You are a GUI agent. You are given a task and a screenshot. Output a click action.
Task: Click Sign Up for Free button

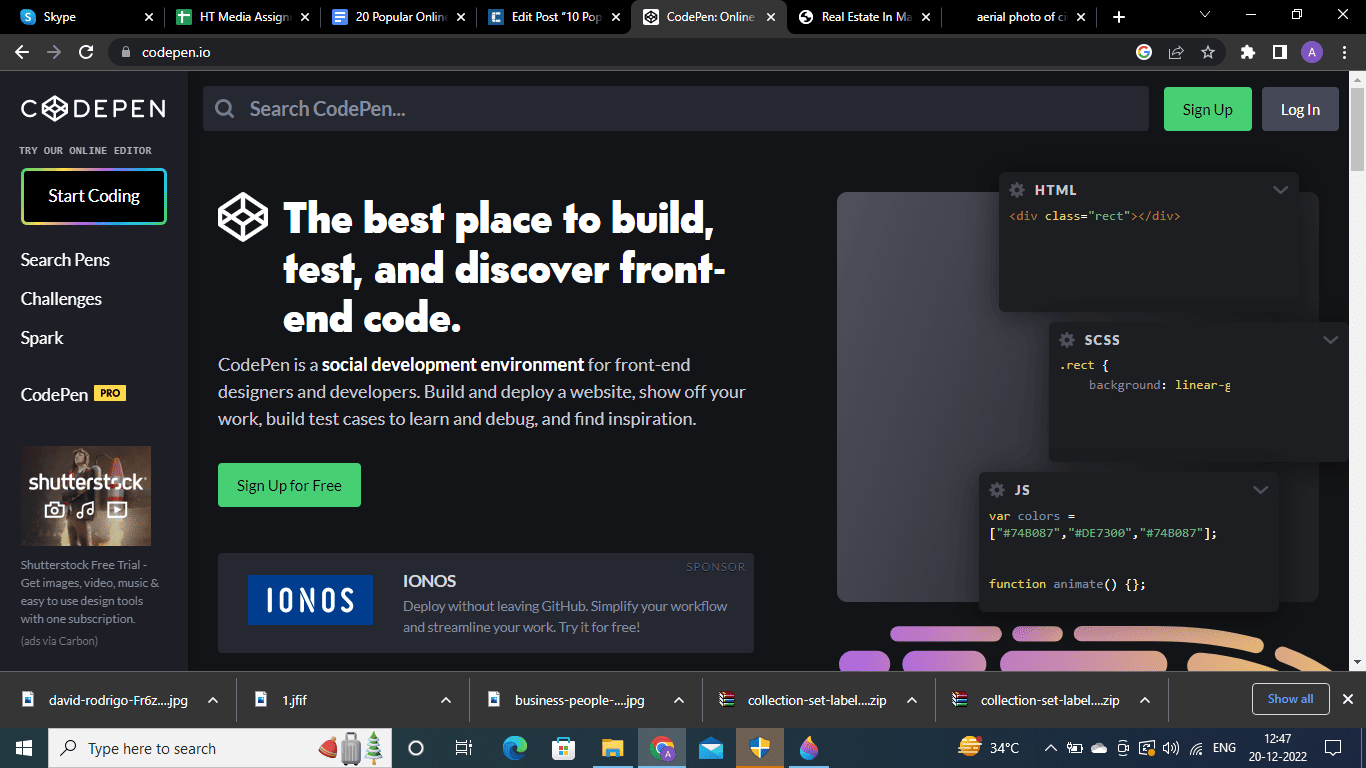289,485
